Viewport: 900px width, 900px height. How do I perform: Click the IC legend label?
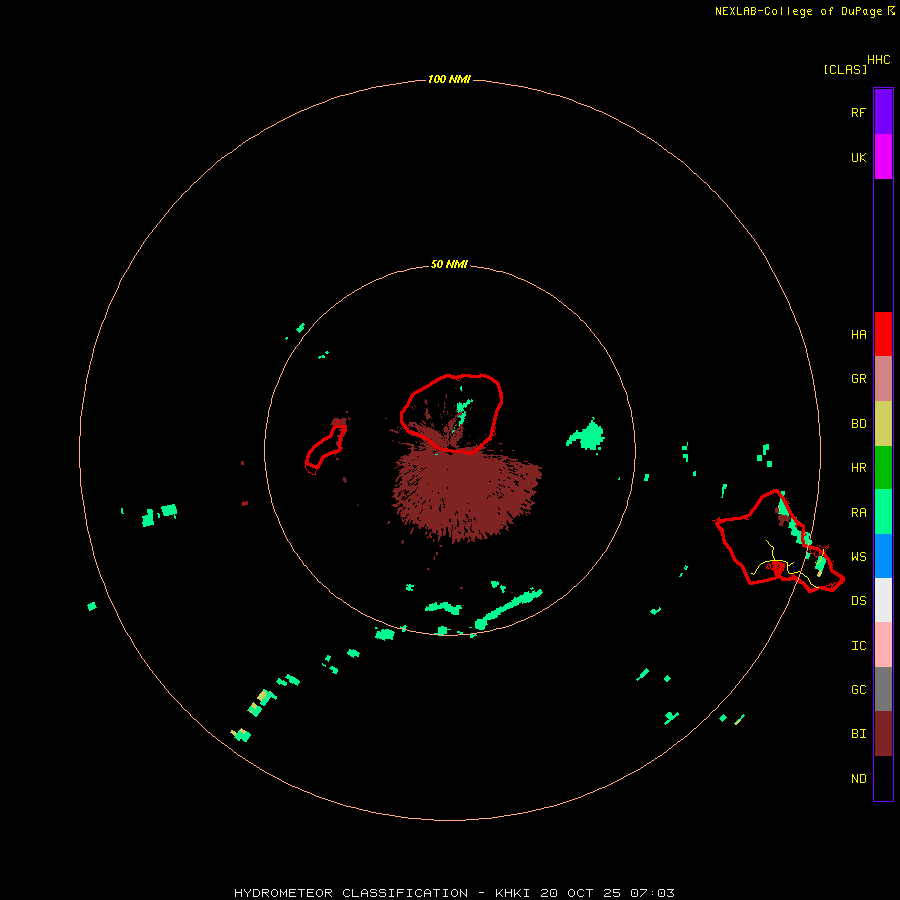click(x=858, y=645)
